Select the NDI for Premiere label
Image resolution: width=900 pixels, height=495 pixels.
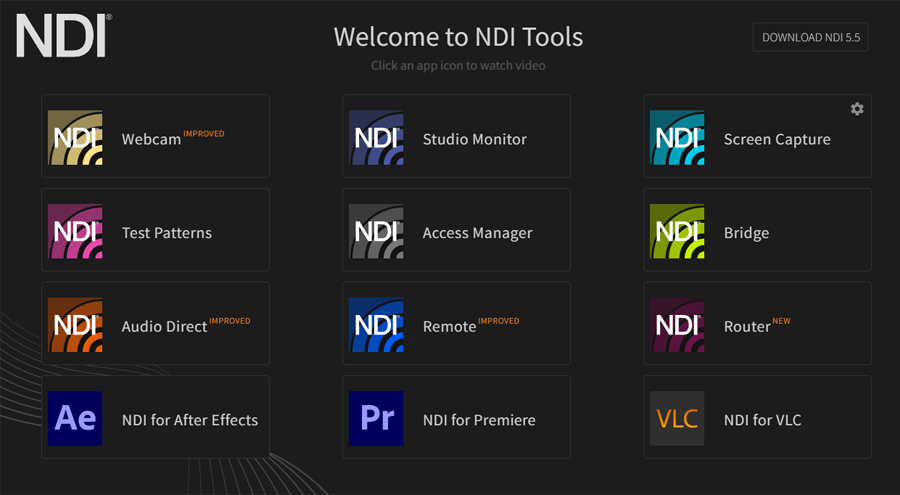click(x=479, y=420)
